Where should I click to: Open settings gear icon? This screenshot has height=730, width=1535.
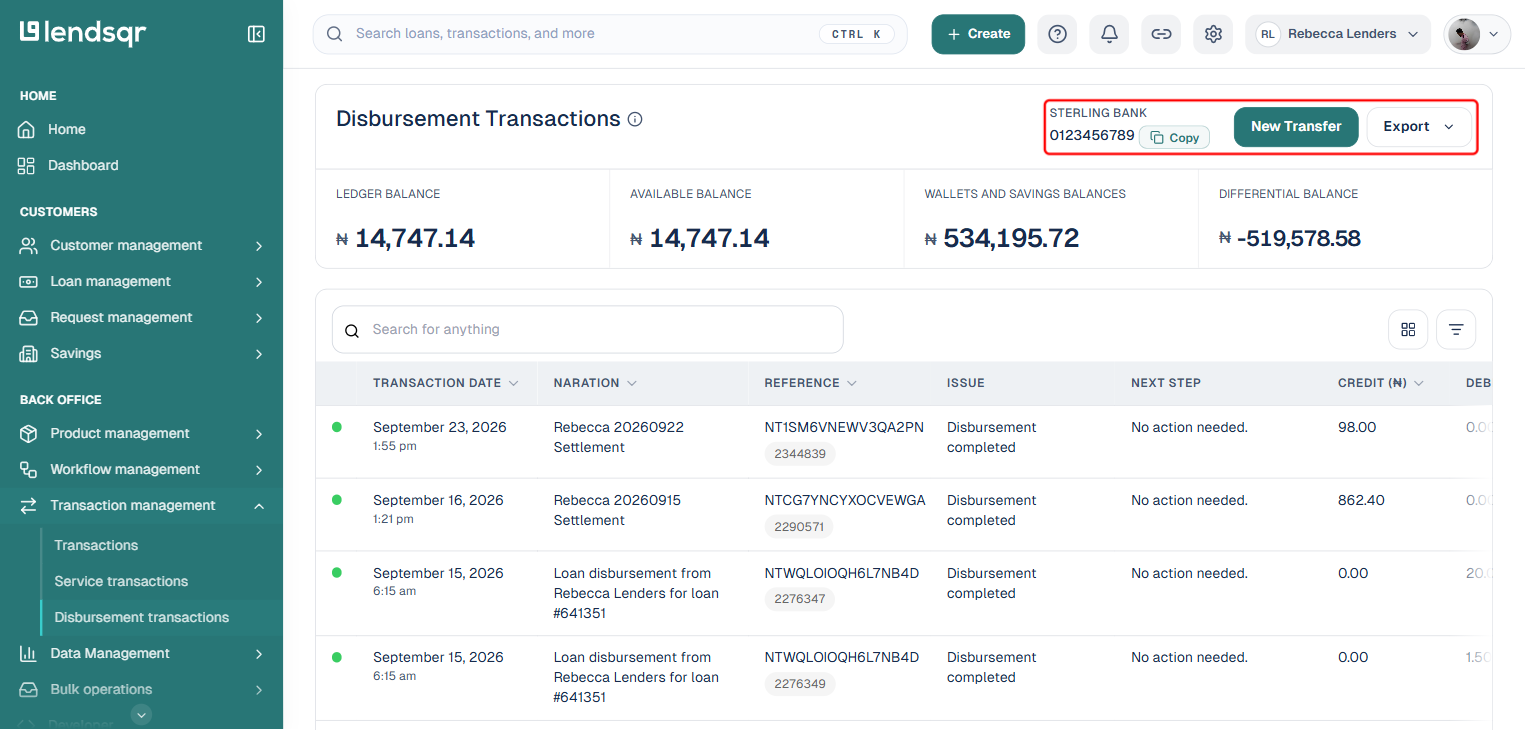click(1213, 34)
